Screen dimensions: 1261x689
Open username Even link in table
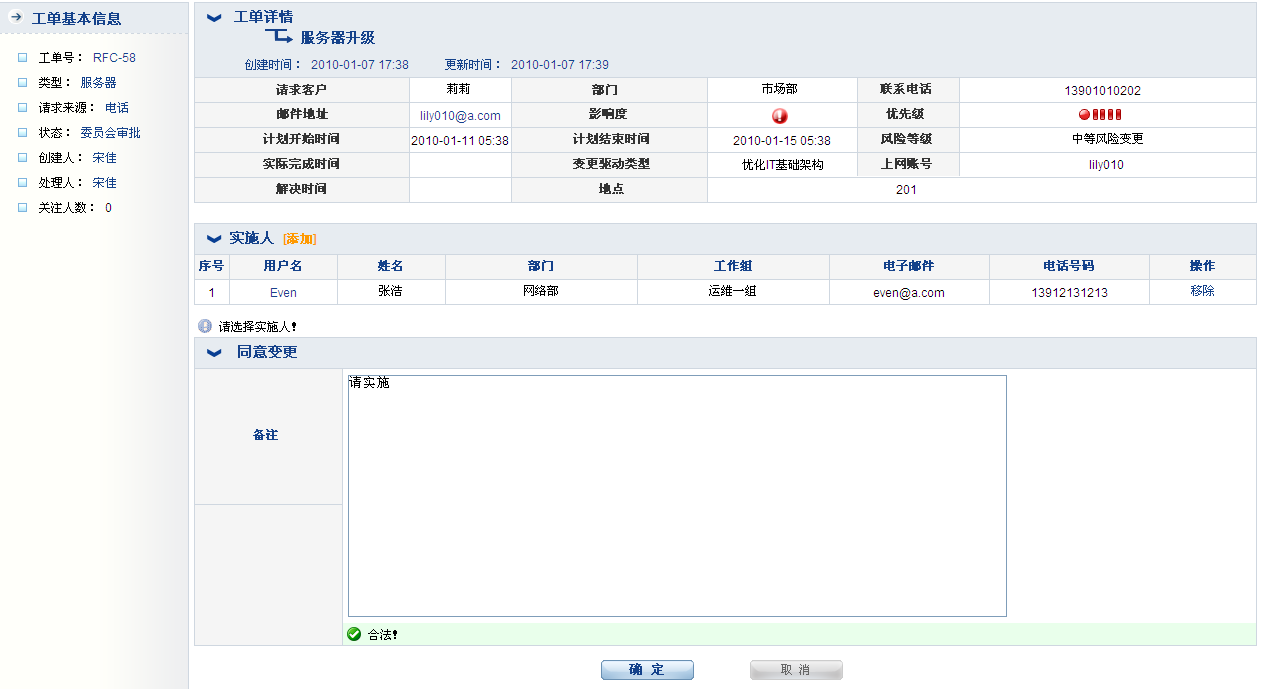pyautogui.click(x=283, y=293)
